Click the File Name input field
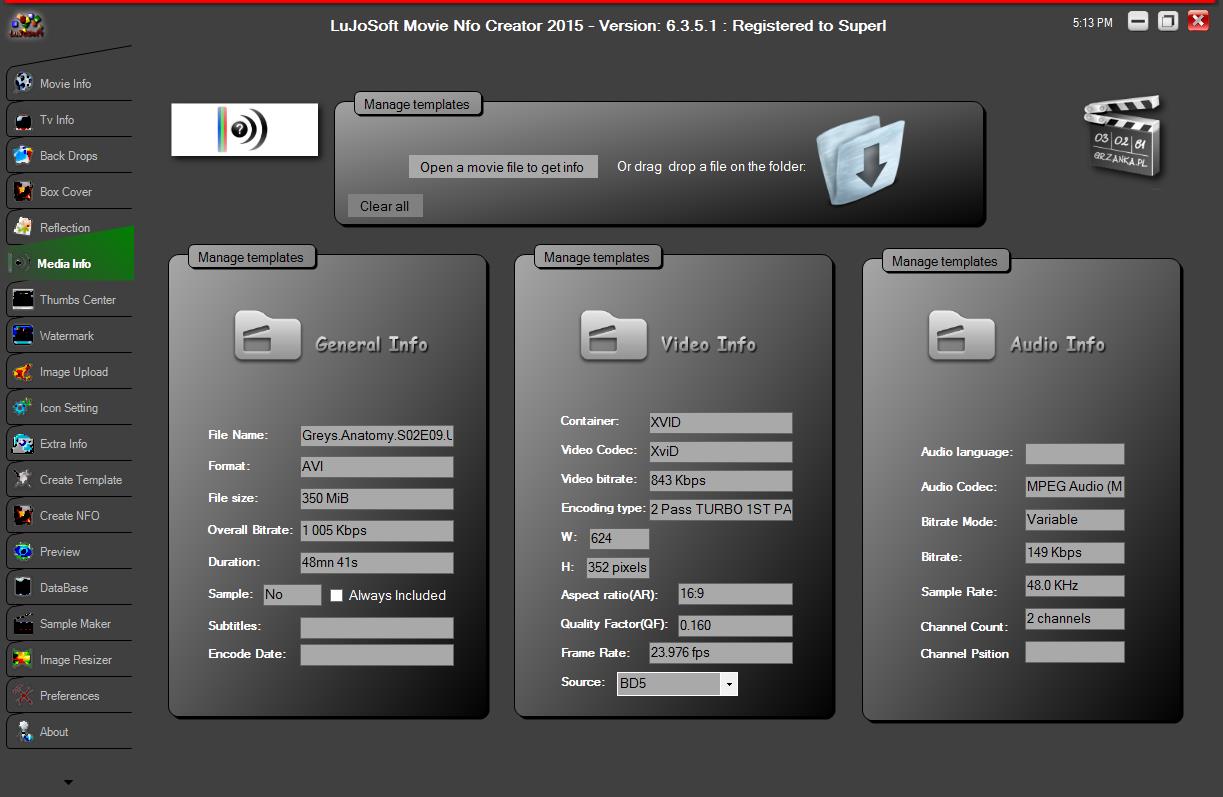The height and width of the screenshot is (797, 1223). 377,435
